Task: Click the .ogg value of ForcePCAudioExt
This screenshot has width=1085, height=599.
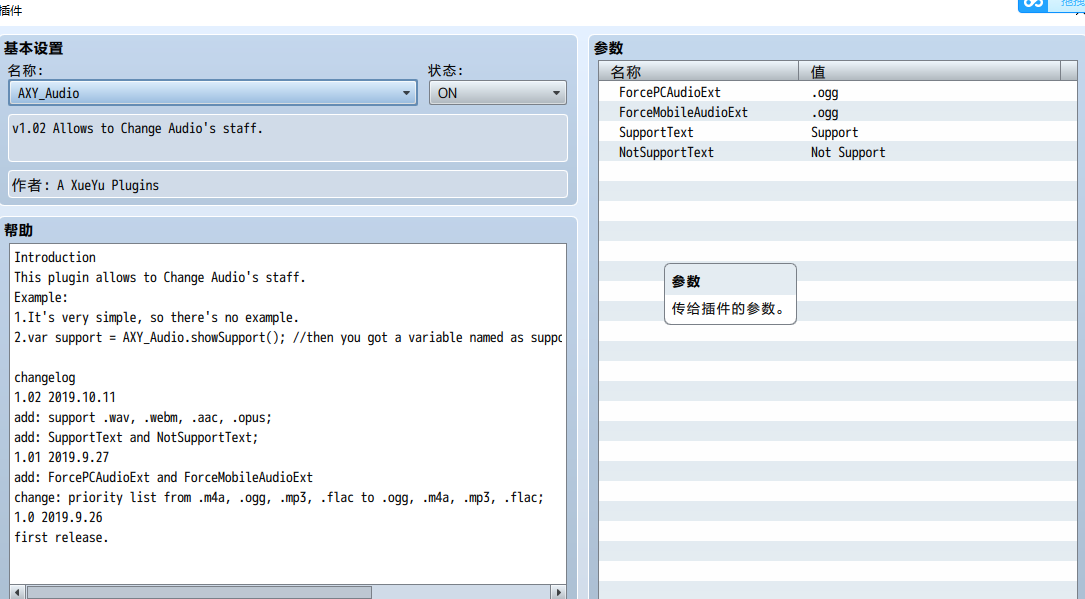Action: pos(824,92)
